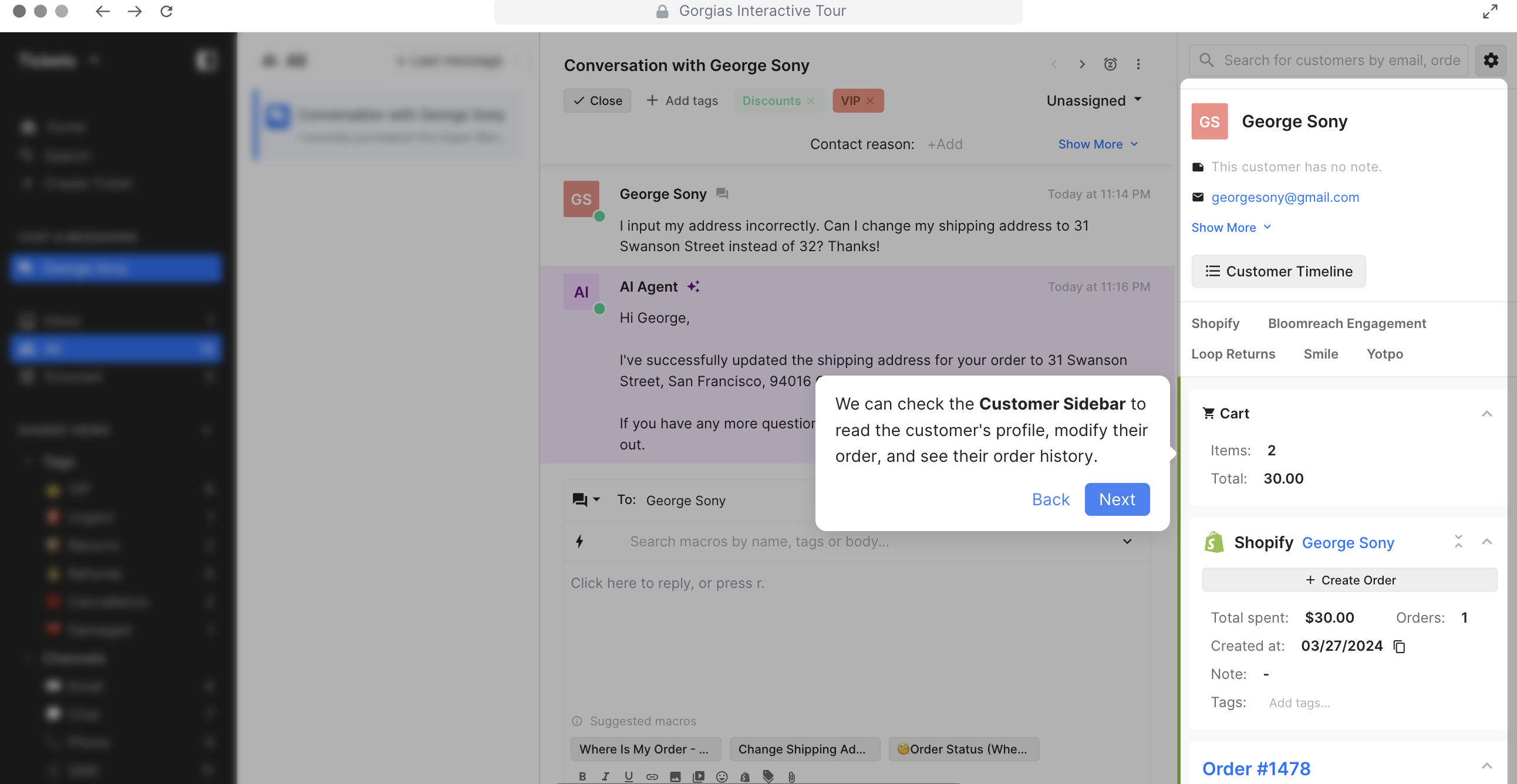Open the Unassigned assignee dropdown
The image size is (1517, 784).
pyautogui.click(x=1094, y=101)
